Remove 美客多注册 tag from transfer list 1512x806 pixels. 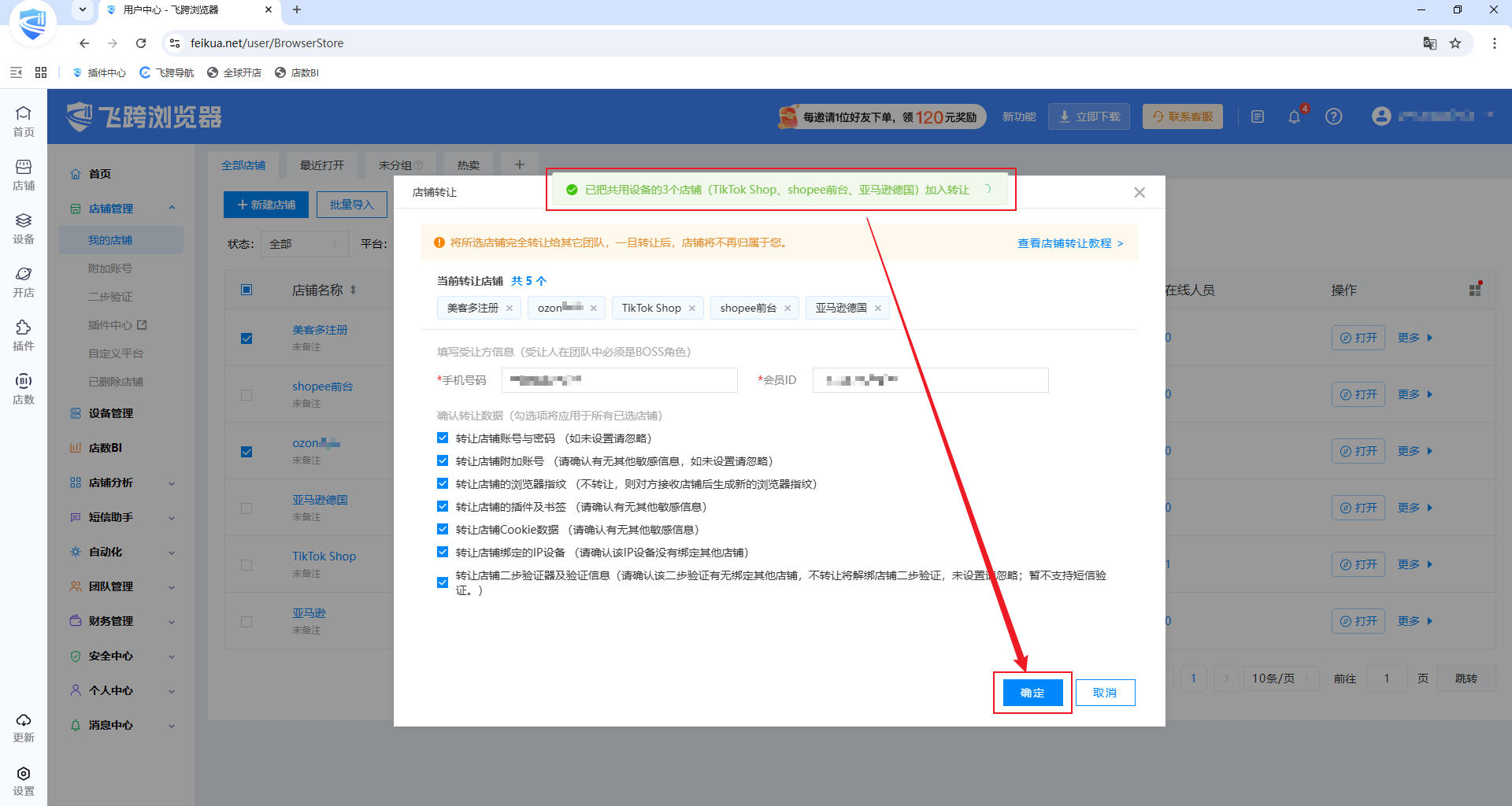(510, 309)
